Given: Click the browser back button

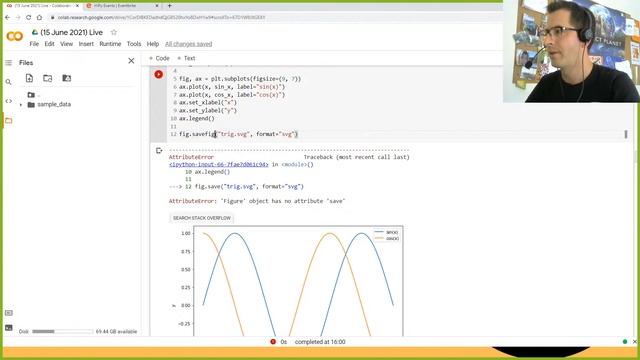Looking at the screenshot, I should click(x=7, y=18).
